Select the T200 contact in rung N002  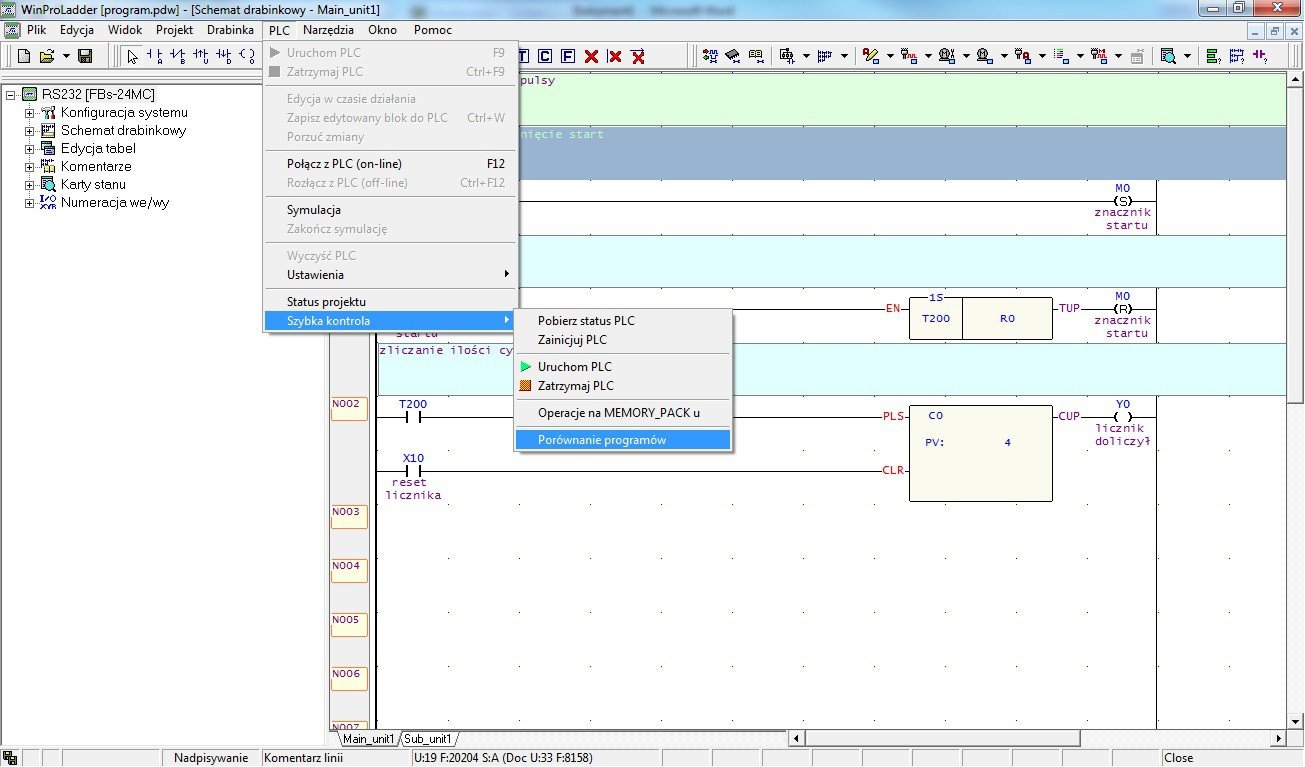[413, 411]
